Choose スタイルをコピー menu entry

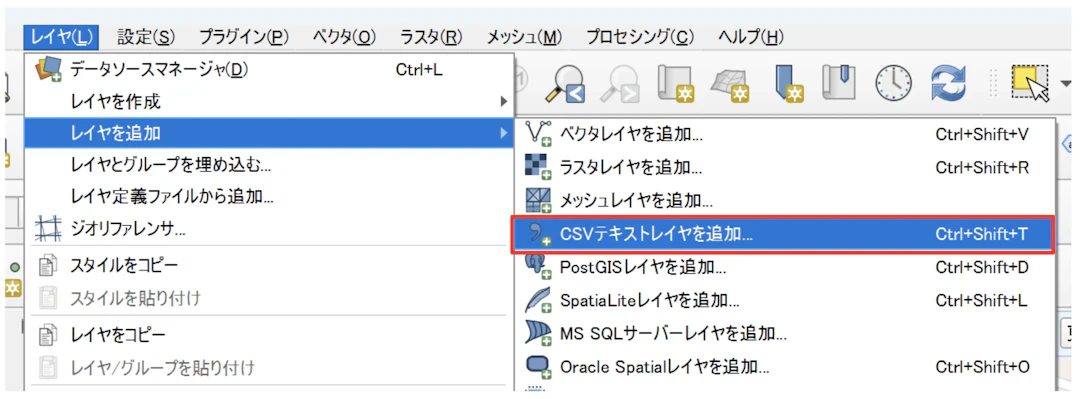(269, 265)
